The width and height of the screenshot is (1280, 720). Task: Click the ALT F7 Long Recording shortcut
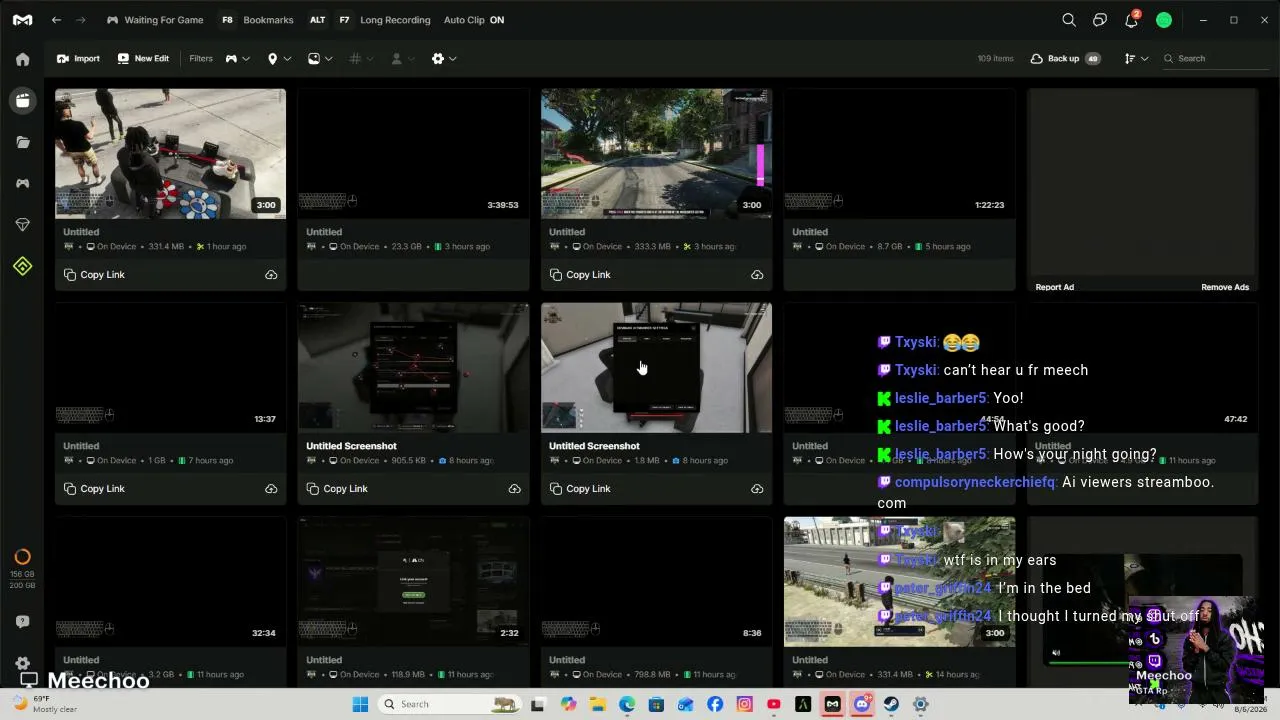[369, 20]
